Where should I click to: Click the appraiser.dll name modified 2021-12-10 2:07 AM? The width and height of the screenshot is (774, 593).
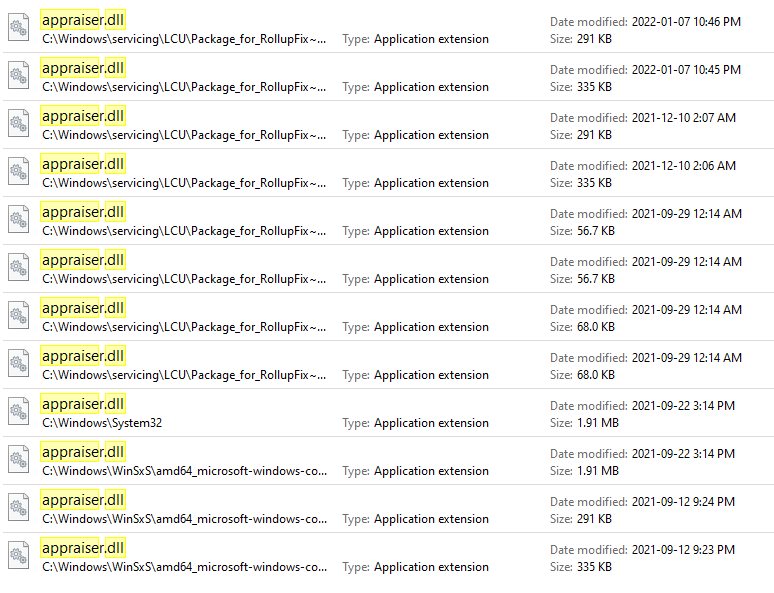(x=83, y=116)
